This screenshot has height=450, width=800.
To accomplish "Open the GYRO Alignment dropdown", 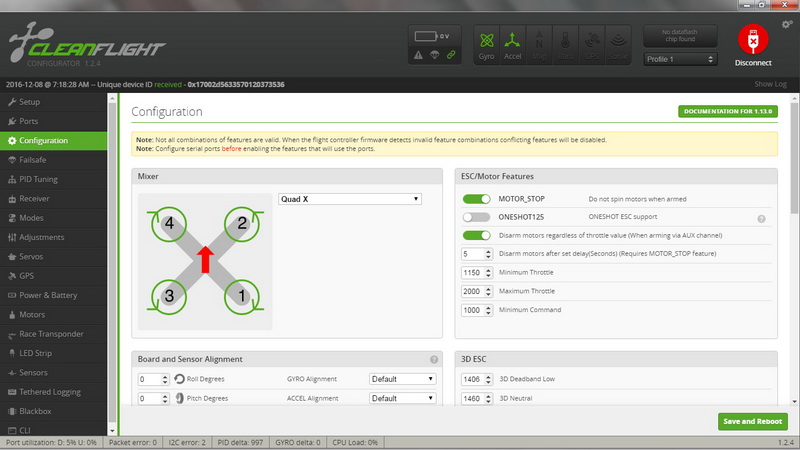I will 402,379.
